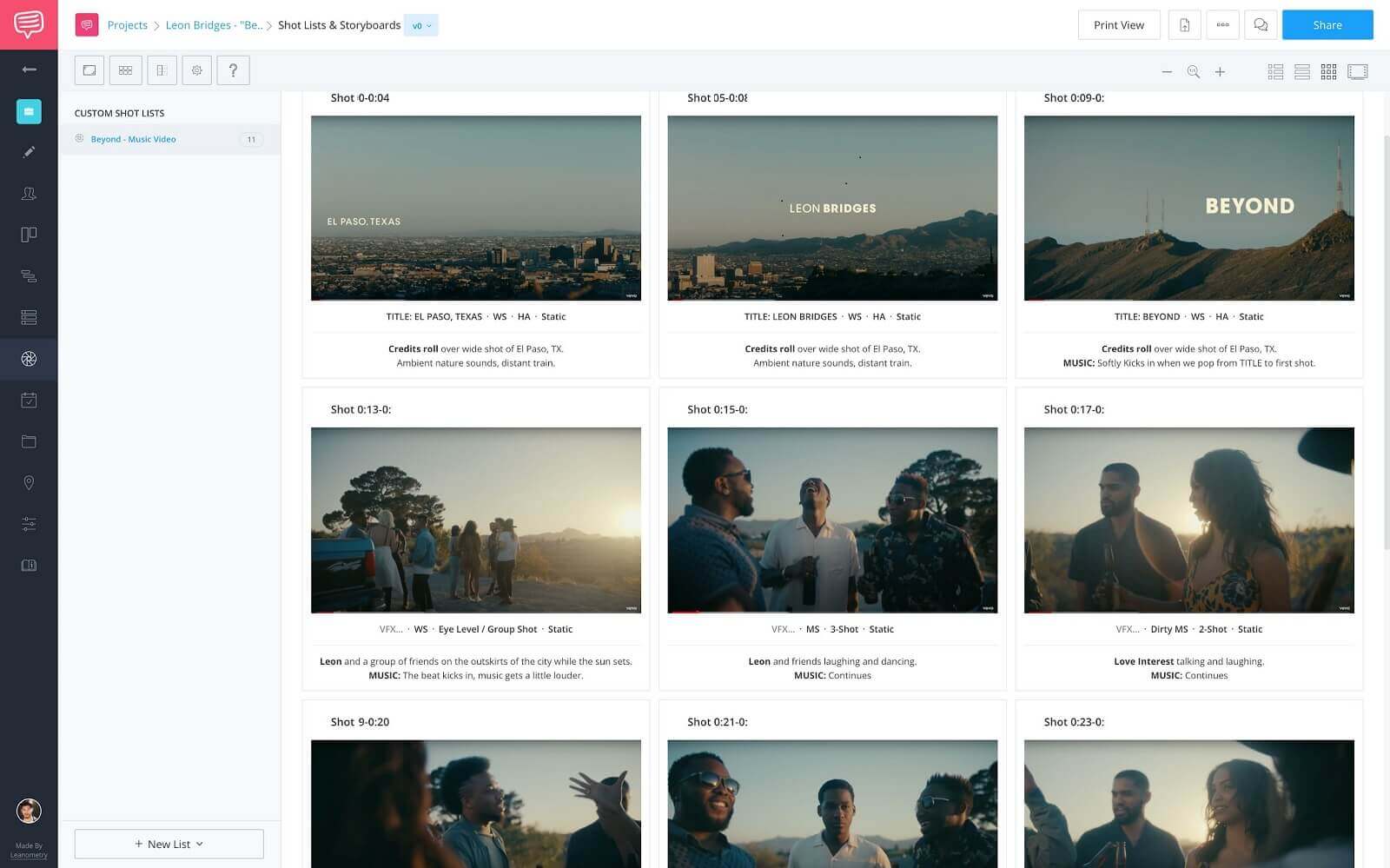1390x868 pixels.
Task: Open the calendar scheduling icon in sidebar
Action: (x=29, y=400)
